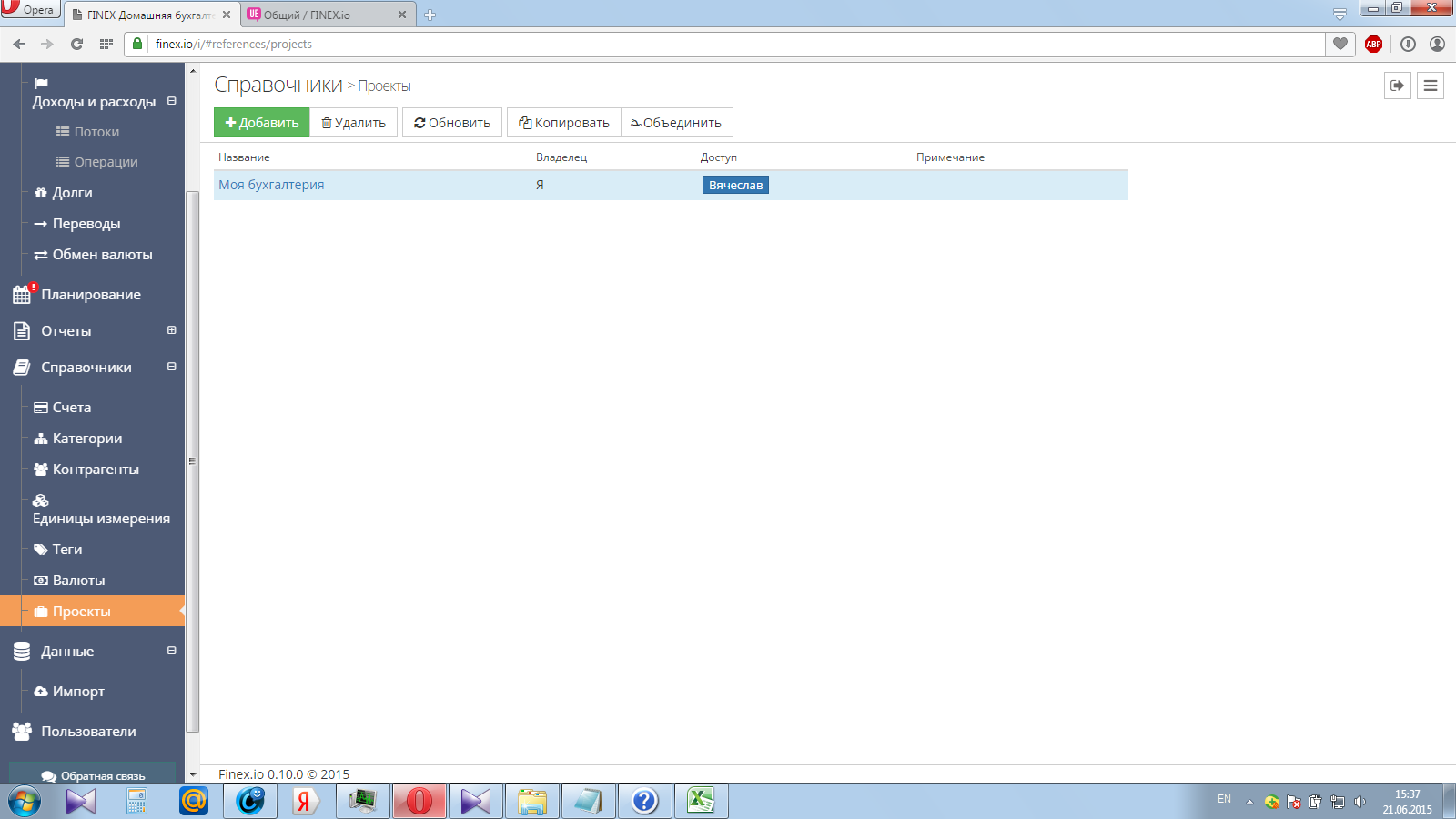Collapse the Доходы и расходы section
This screenshot has height=819, width=1456.
pyautogui.click(x=171, y=101)
